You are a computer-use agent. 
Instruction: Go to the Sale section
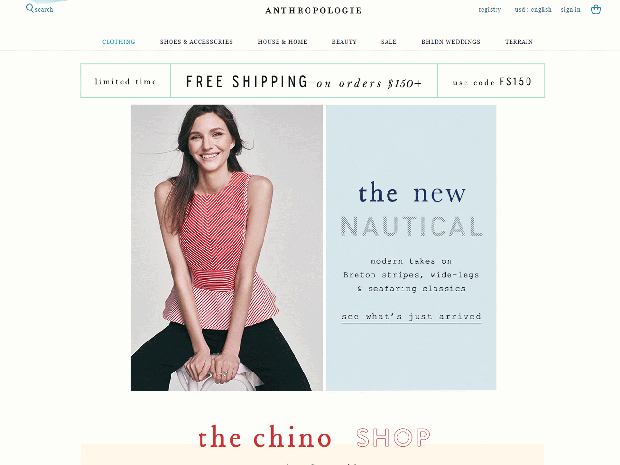point(389,42)
